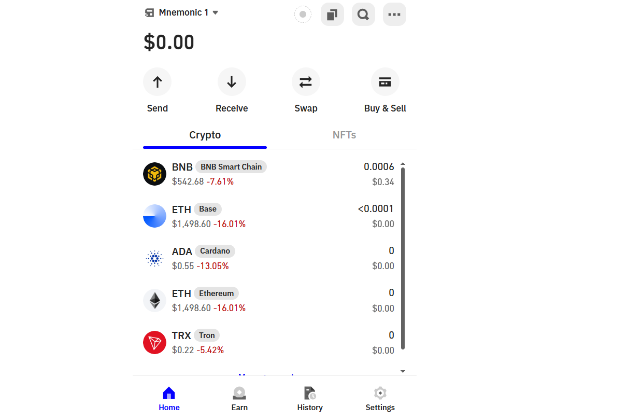Select the ADA Cardano asset
This screenshot has width=627, height=420.
coord(268,258)
